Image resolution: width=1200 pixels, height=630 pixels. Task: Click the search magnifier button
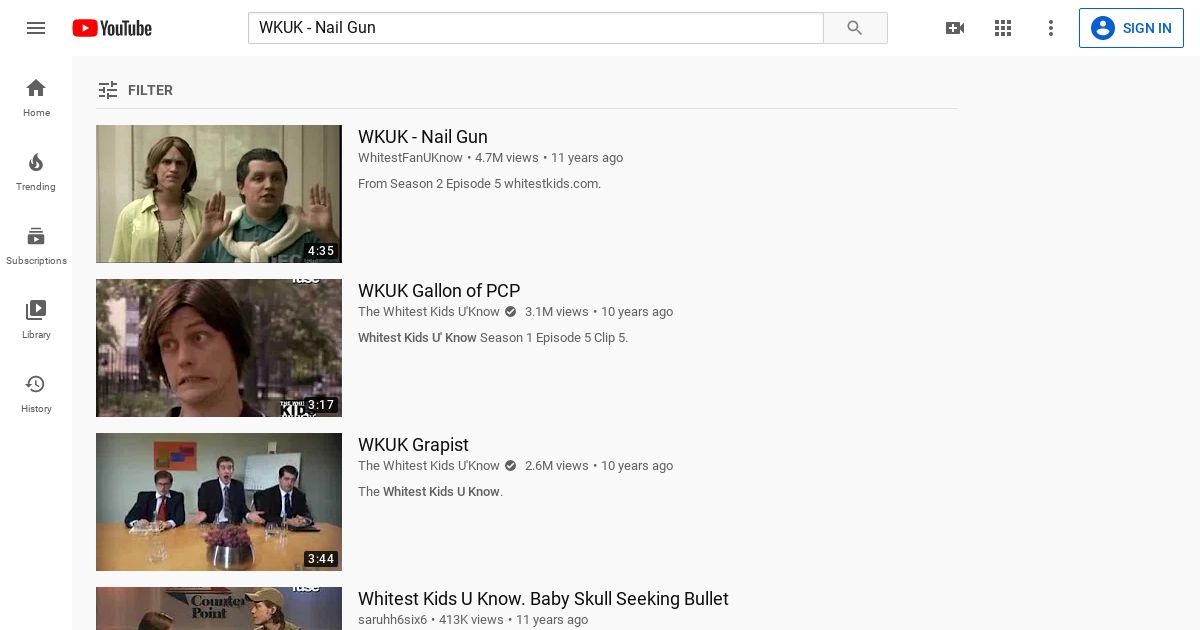(855, 28)
